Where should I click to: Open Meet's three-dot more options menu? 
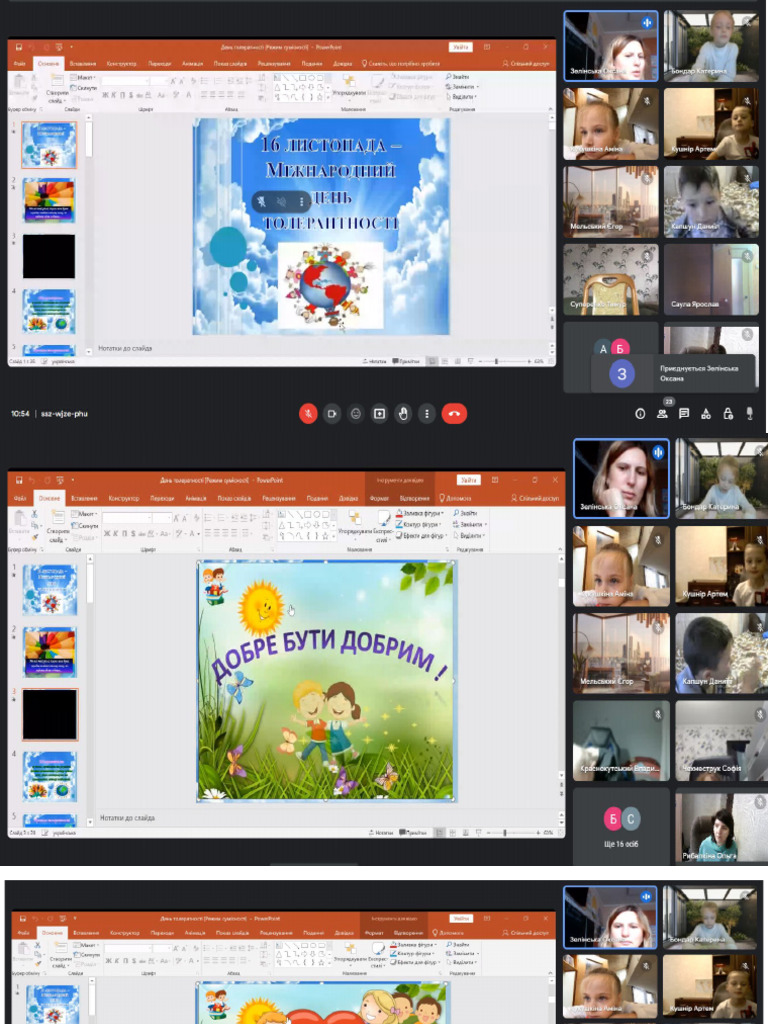[x=427, y=413]
